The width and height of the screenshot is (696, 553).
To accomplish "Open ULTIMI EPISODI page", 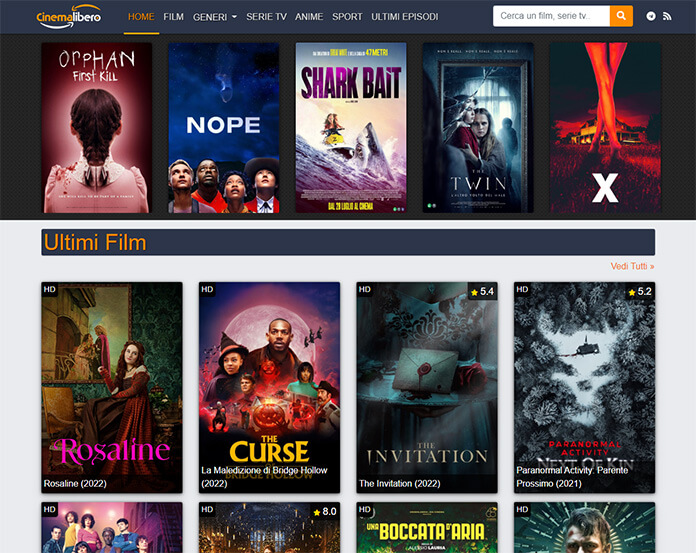I will (x=404, y=17).
